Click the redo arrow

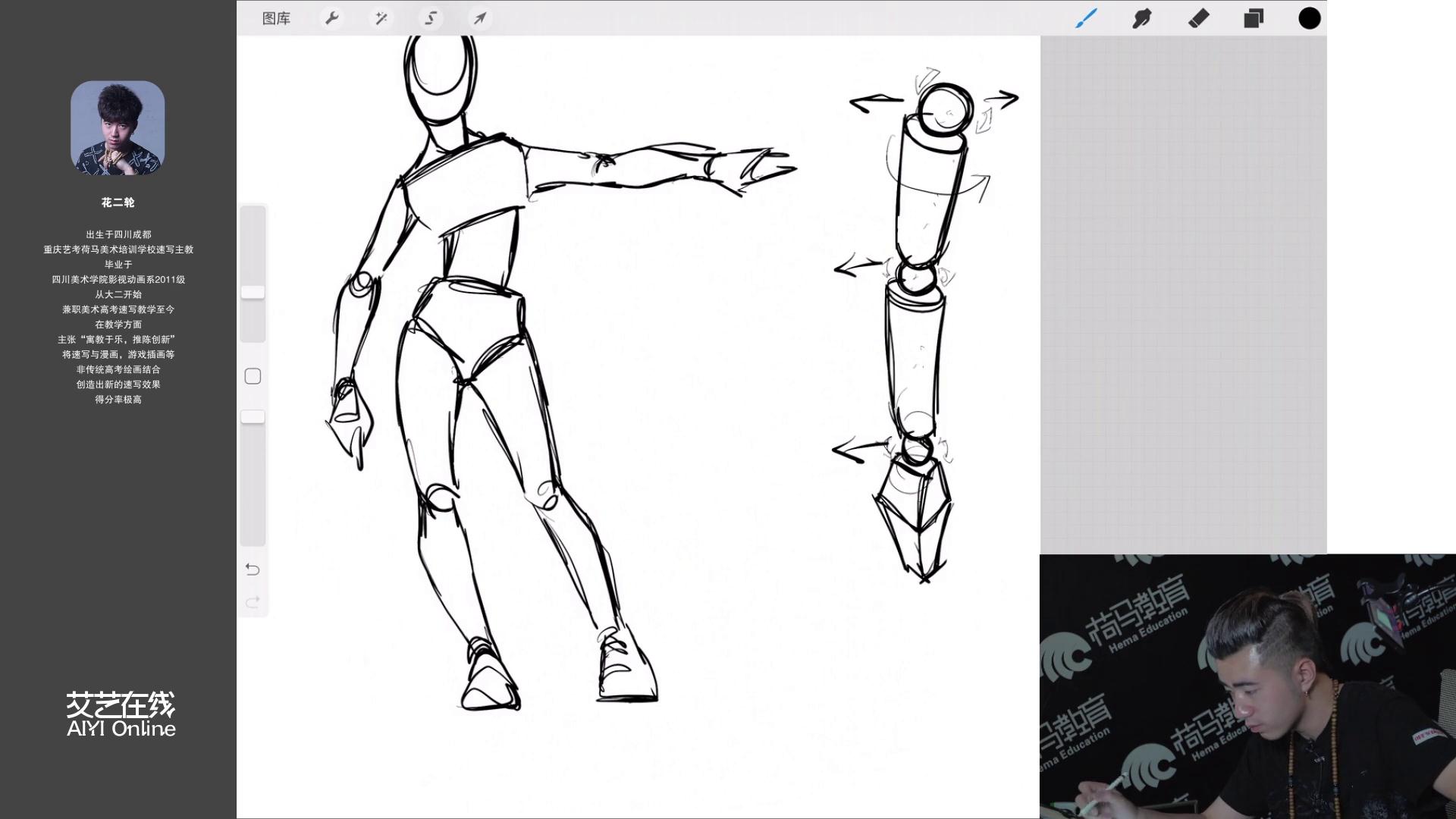253,602
